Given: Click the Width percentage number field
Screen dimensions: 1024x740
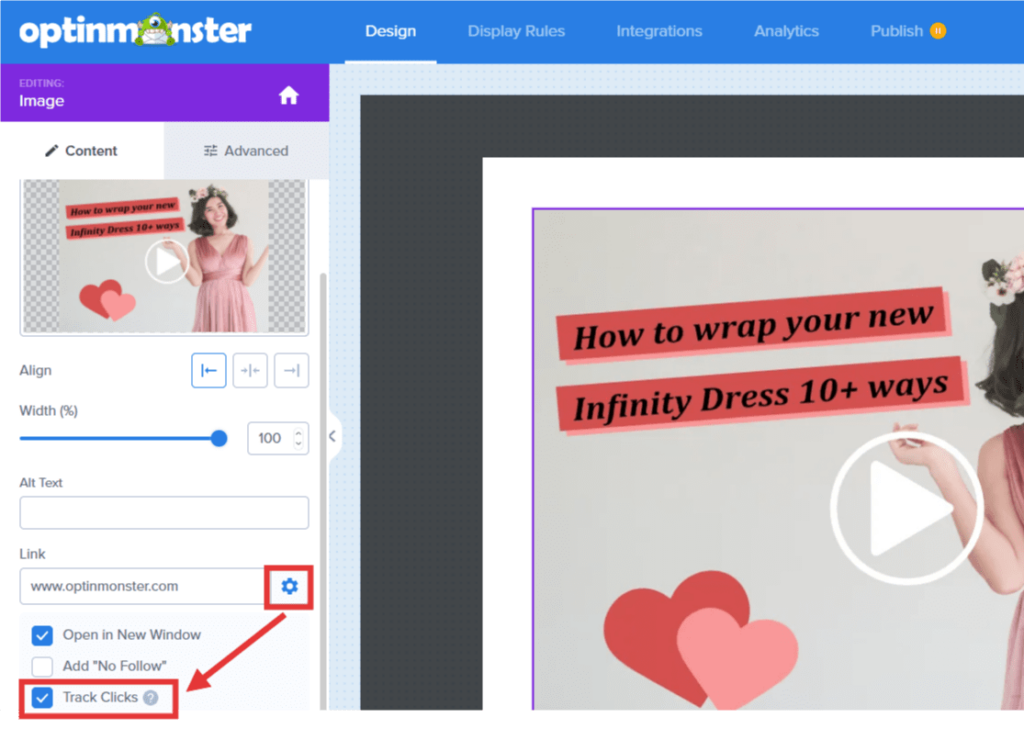Looking at the screenshot, I should [278, 438].
